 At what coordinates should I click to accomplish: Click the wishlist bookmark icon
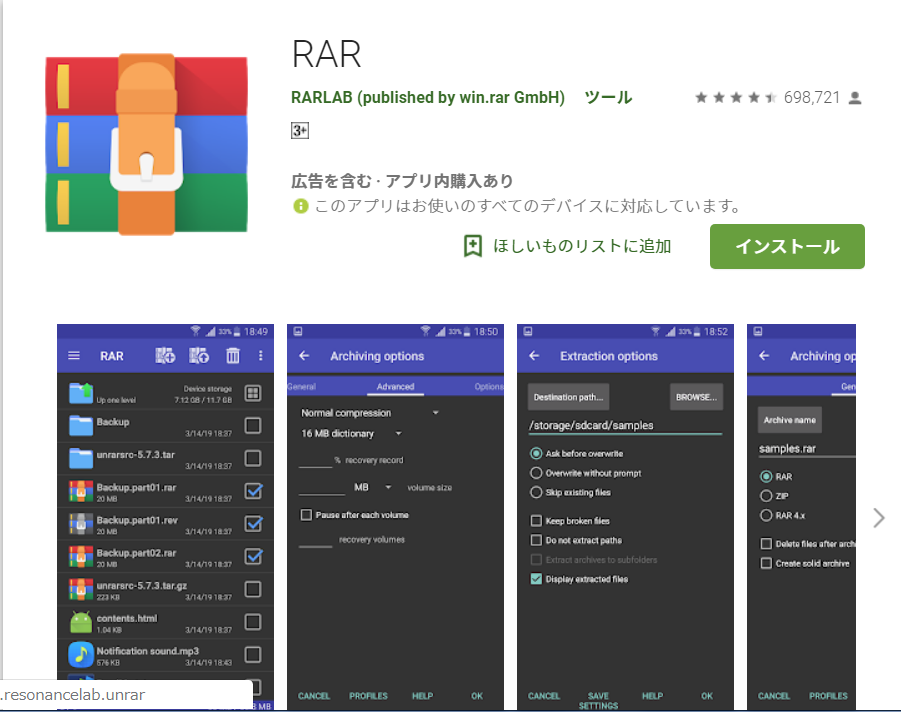click(x=472, y=246)
